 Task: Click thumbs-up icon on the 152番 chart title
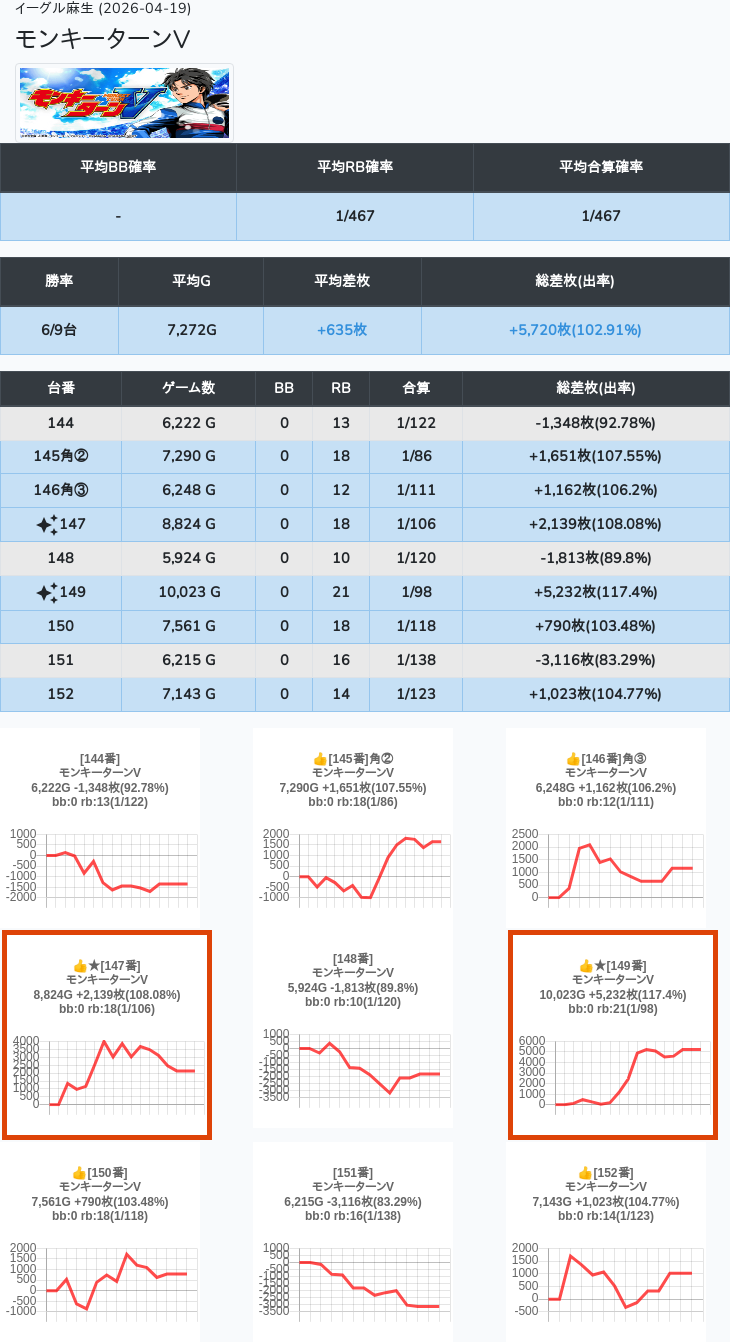[585, 1173]
